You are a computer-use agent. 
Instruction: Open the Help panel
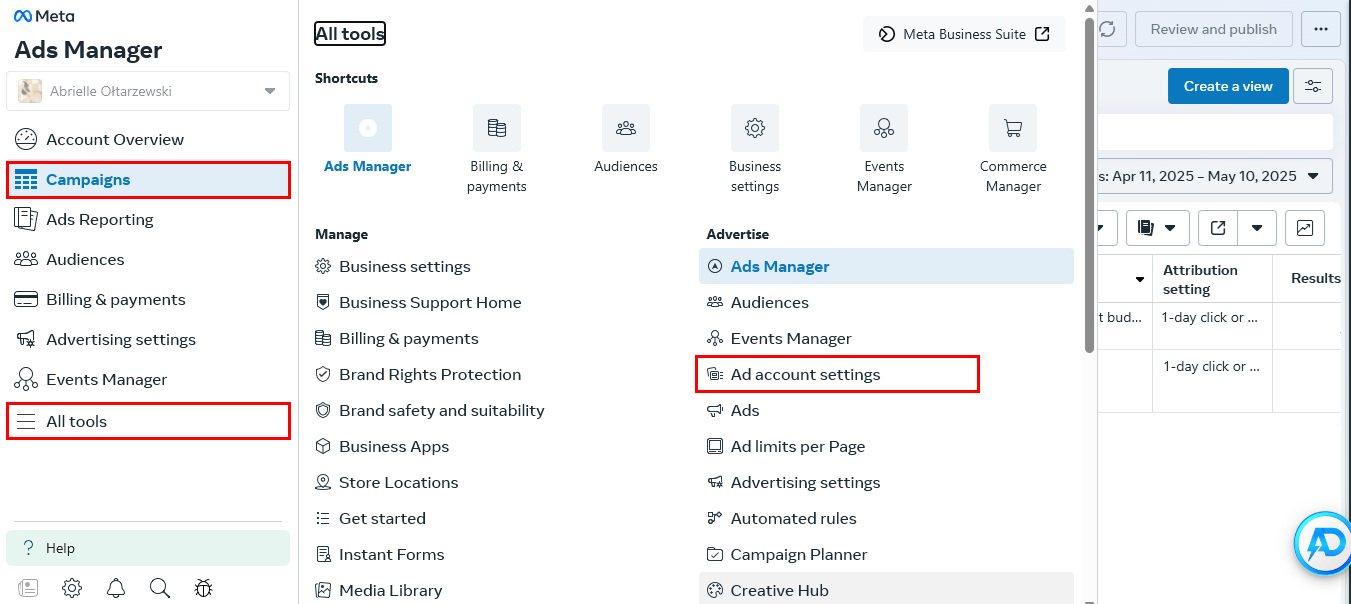point(148,548)
